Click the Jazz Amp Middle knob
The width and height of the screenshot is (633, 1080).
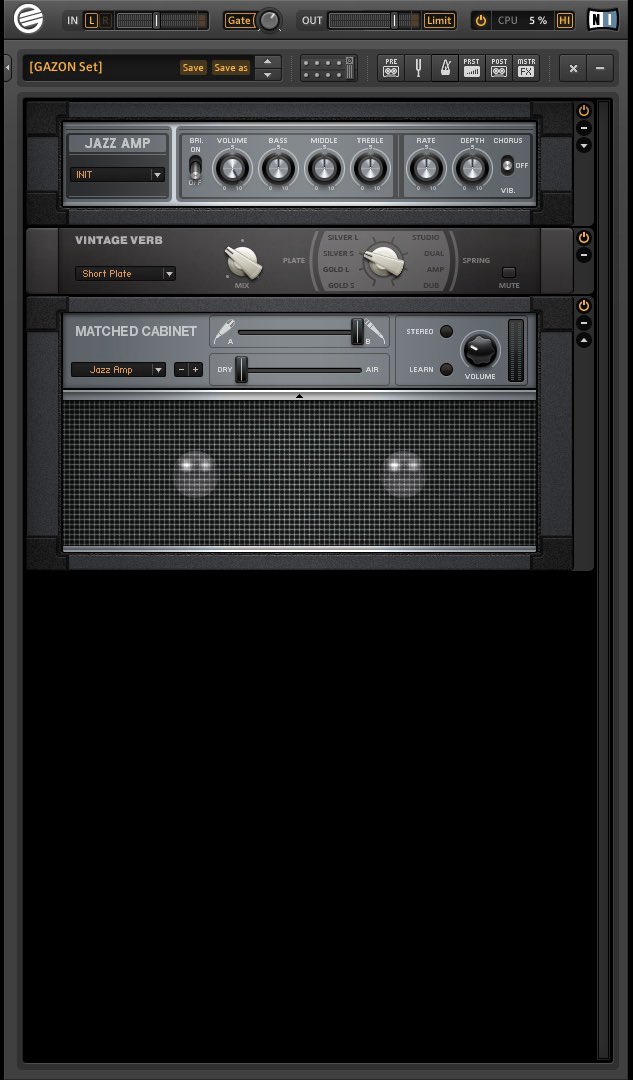(x=324, y=167)
